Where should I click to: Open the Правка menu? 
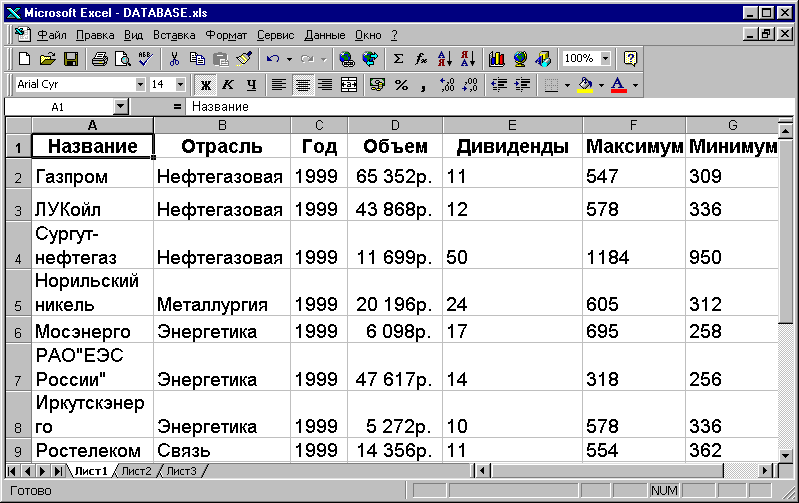pyautogui.click(x=95, y=35)
